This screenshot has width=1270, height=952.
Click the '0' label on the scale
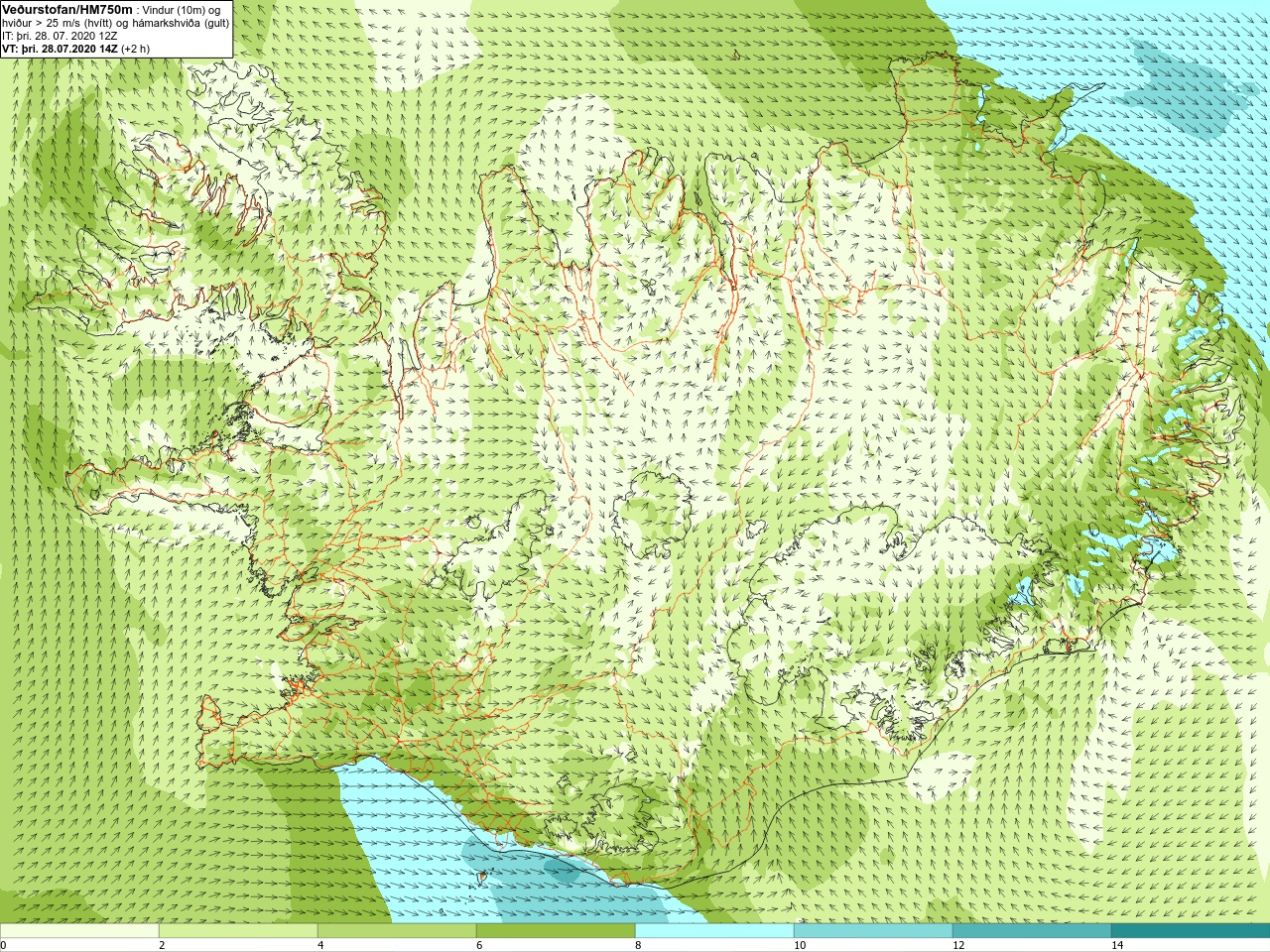3,945
